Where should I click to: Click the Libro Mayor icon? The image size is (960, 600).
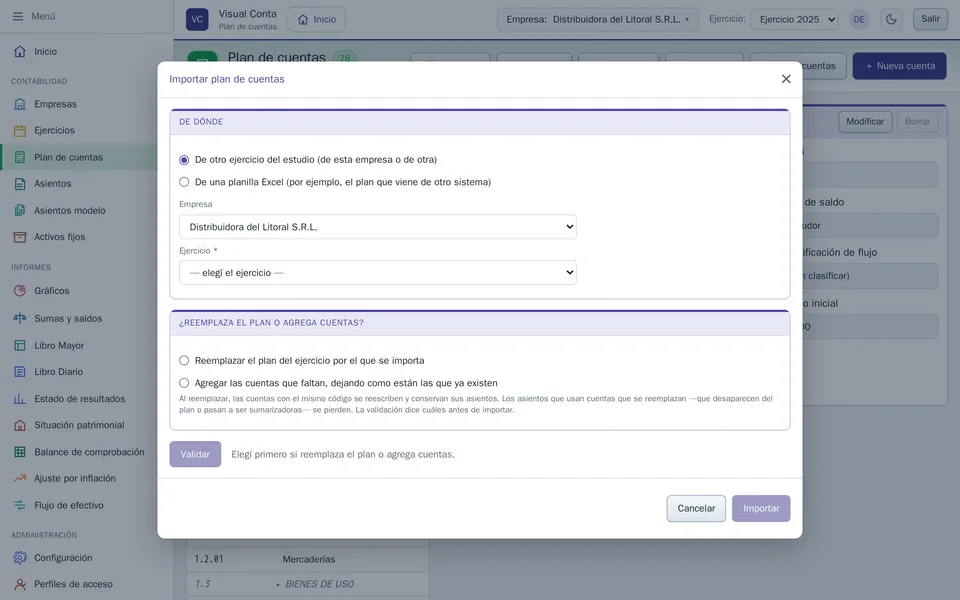[20, 345]
